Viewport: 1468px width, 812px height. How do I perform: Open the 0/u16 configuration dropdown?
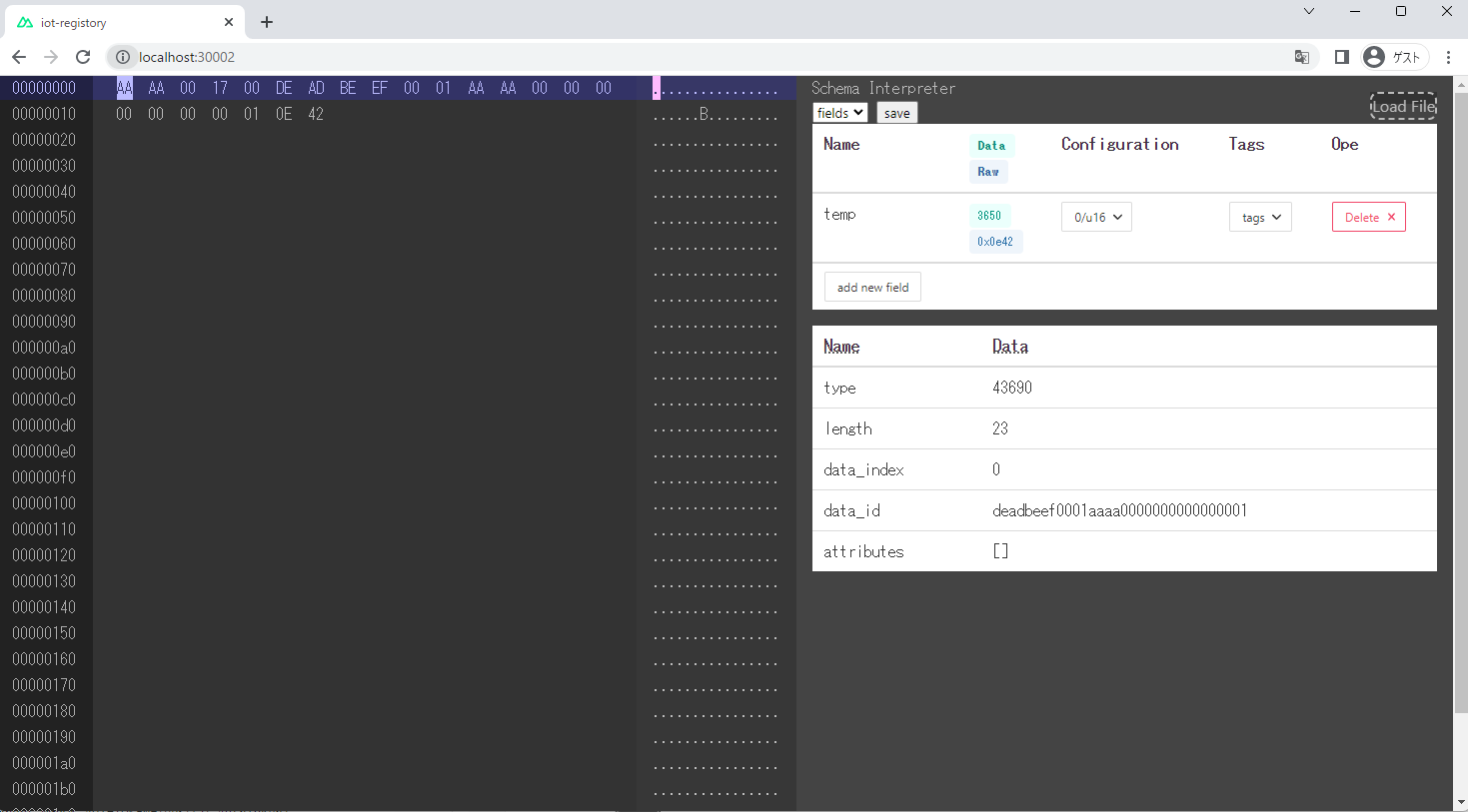(x=1096, y=217)
